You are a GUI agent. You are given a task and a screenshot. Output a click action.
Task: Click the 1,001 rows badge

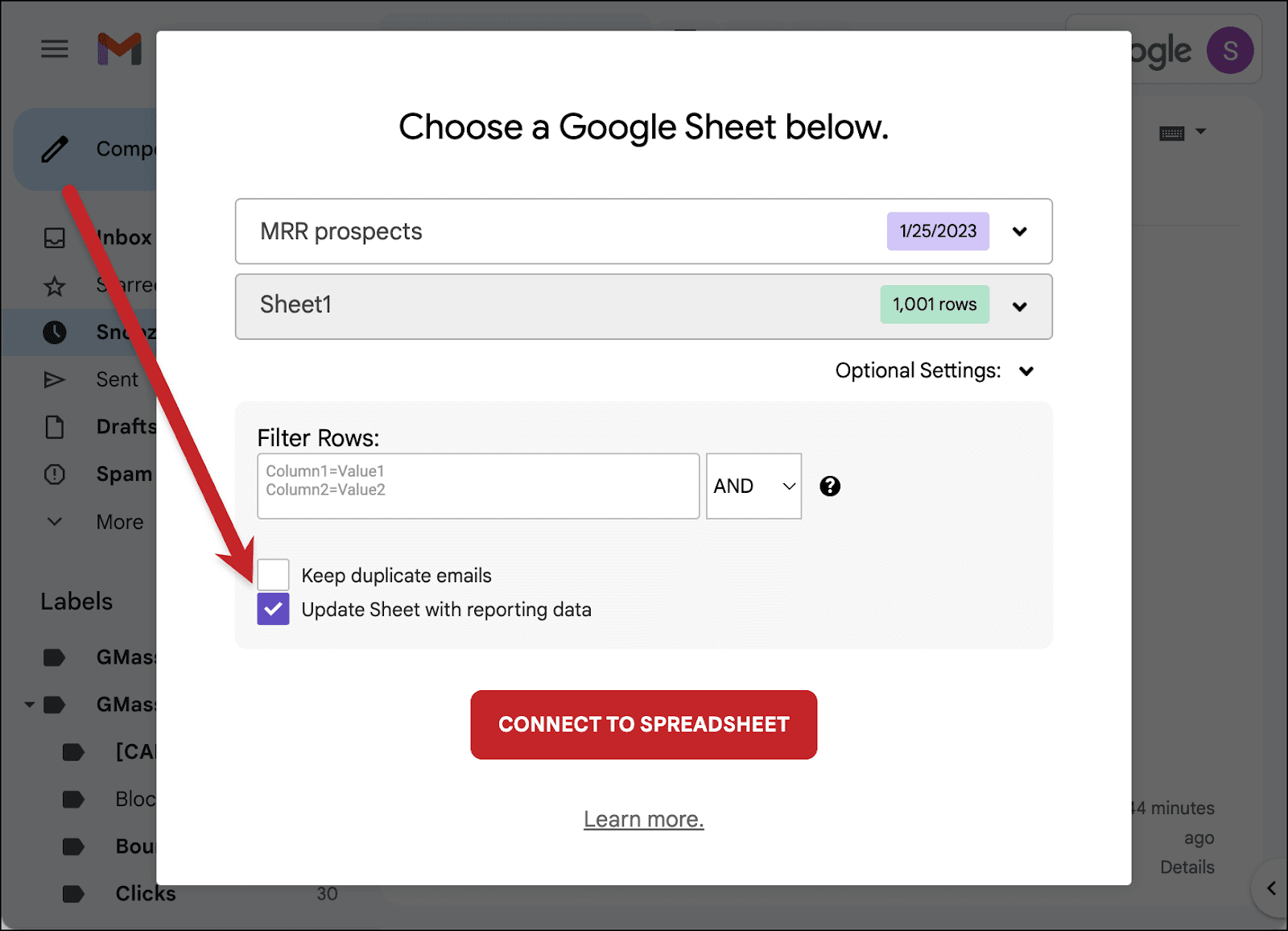pos(935,304)
